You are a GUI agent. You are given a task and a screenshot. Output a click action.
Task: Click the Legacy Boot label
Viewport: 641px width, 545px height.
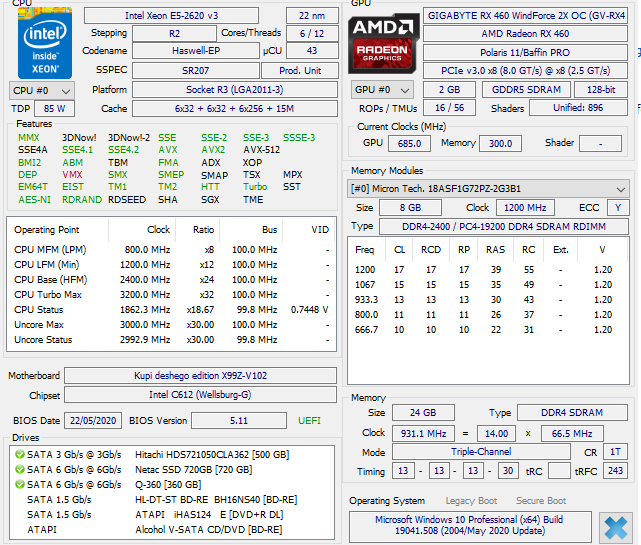click(471, 501)
